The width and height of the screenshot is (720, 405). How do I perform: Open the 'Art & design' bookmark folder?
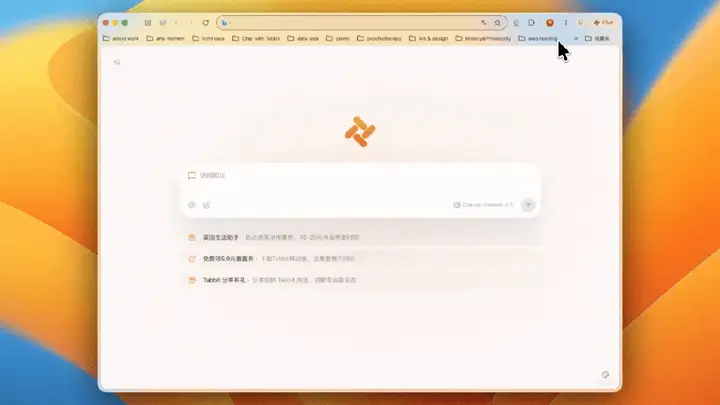tap(428, 39)
